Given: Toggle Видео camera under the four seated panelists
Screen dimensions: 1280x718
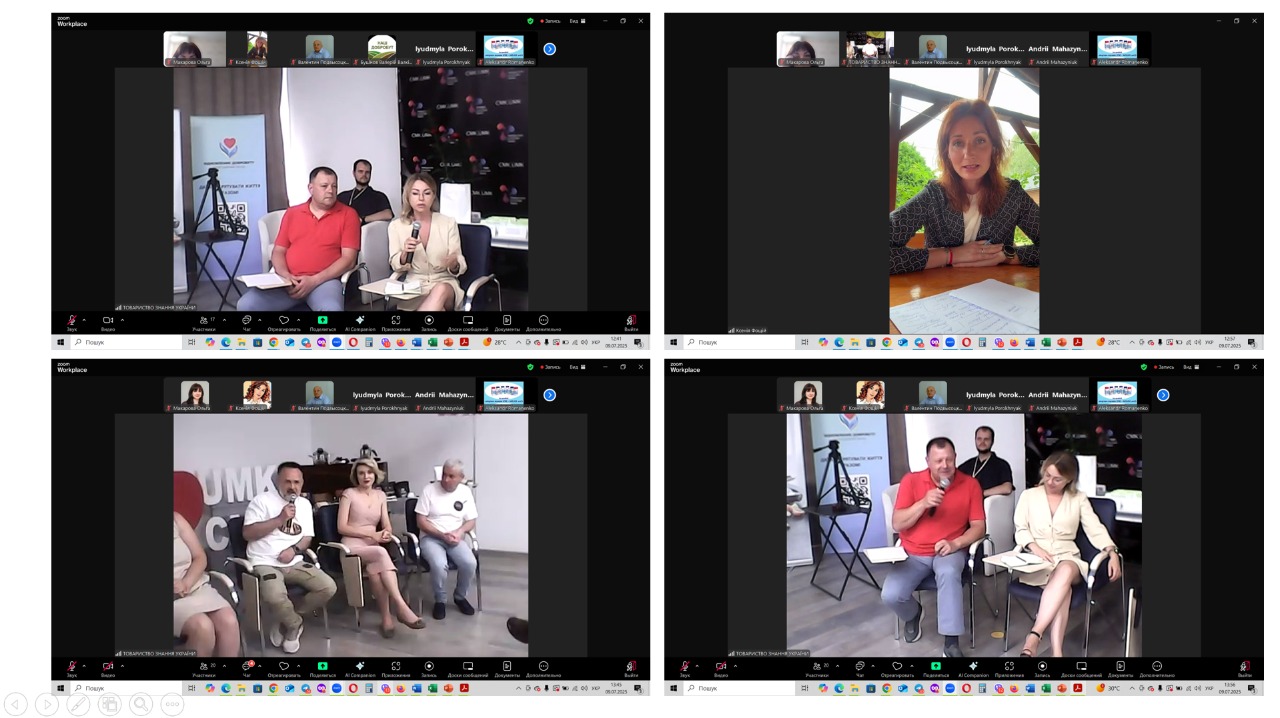Looking at the screenshot, I should click(x=107, y=668).
